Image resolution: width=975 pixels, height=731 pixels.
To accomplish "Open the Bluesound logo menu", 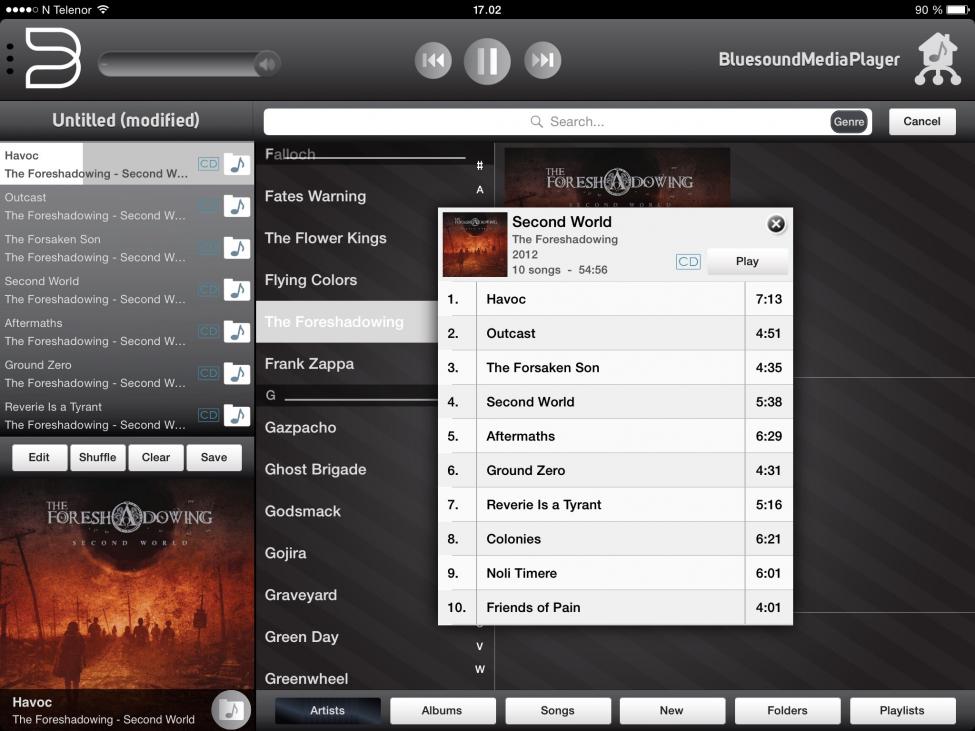I will point(53,58).
